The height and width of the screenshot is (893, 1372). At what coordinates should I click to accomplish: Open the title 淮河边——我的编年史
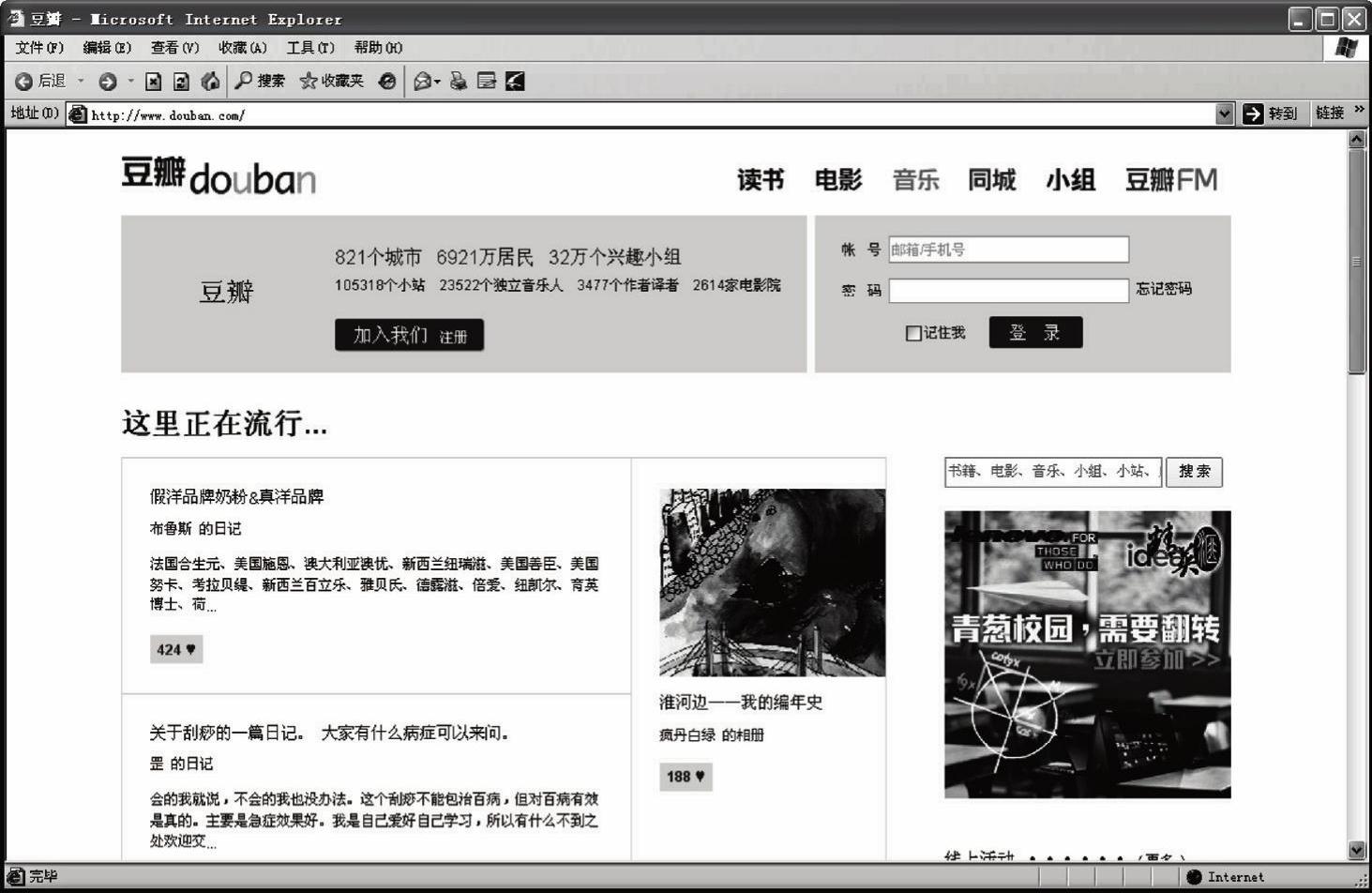[741, 702]
